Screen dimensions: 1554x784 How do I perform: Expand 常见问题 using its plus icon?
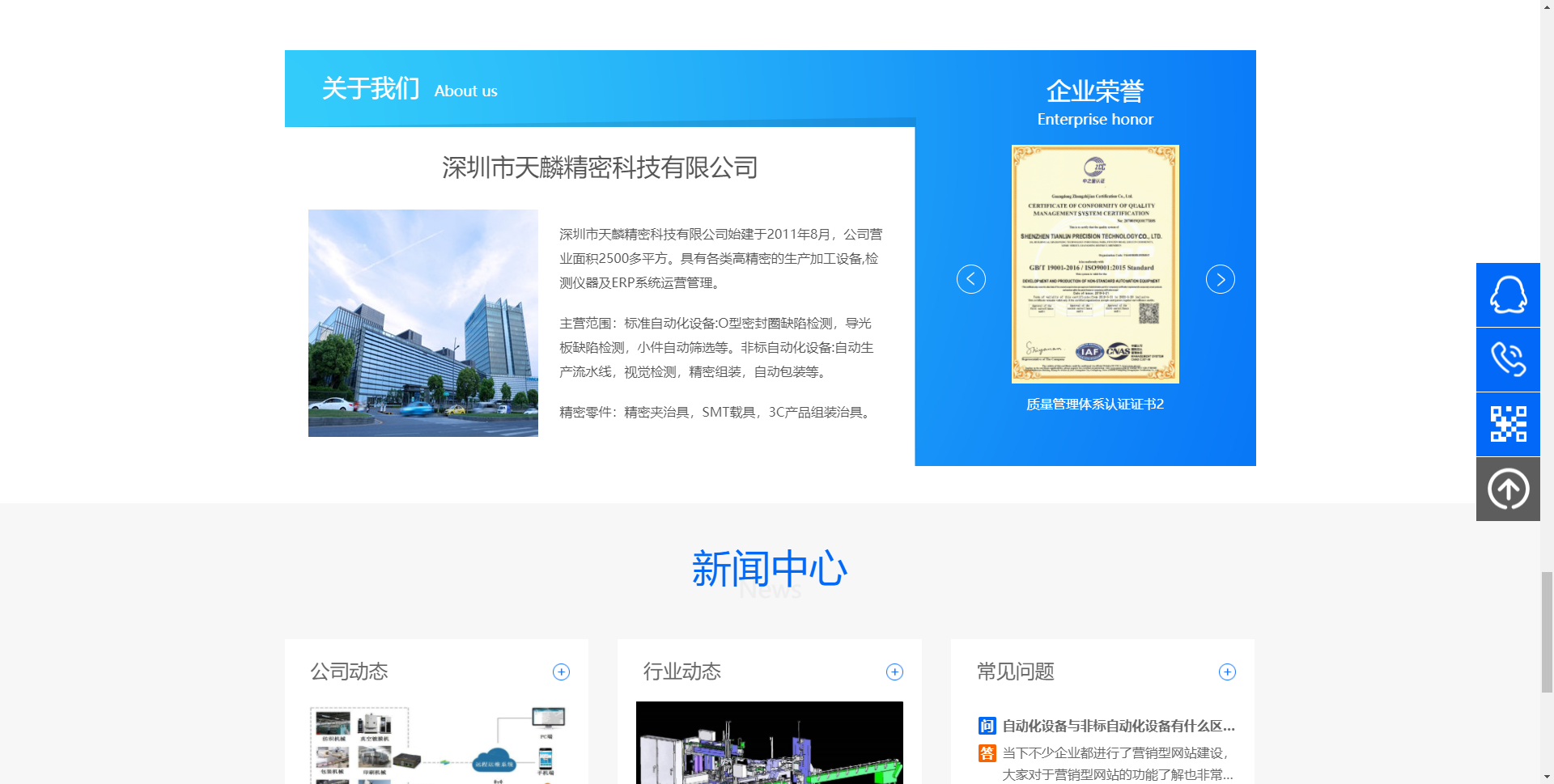(1227, 671)
